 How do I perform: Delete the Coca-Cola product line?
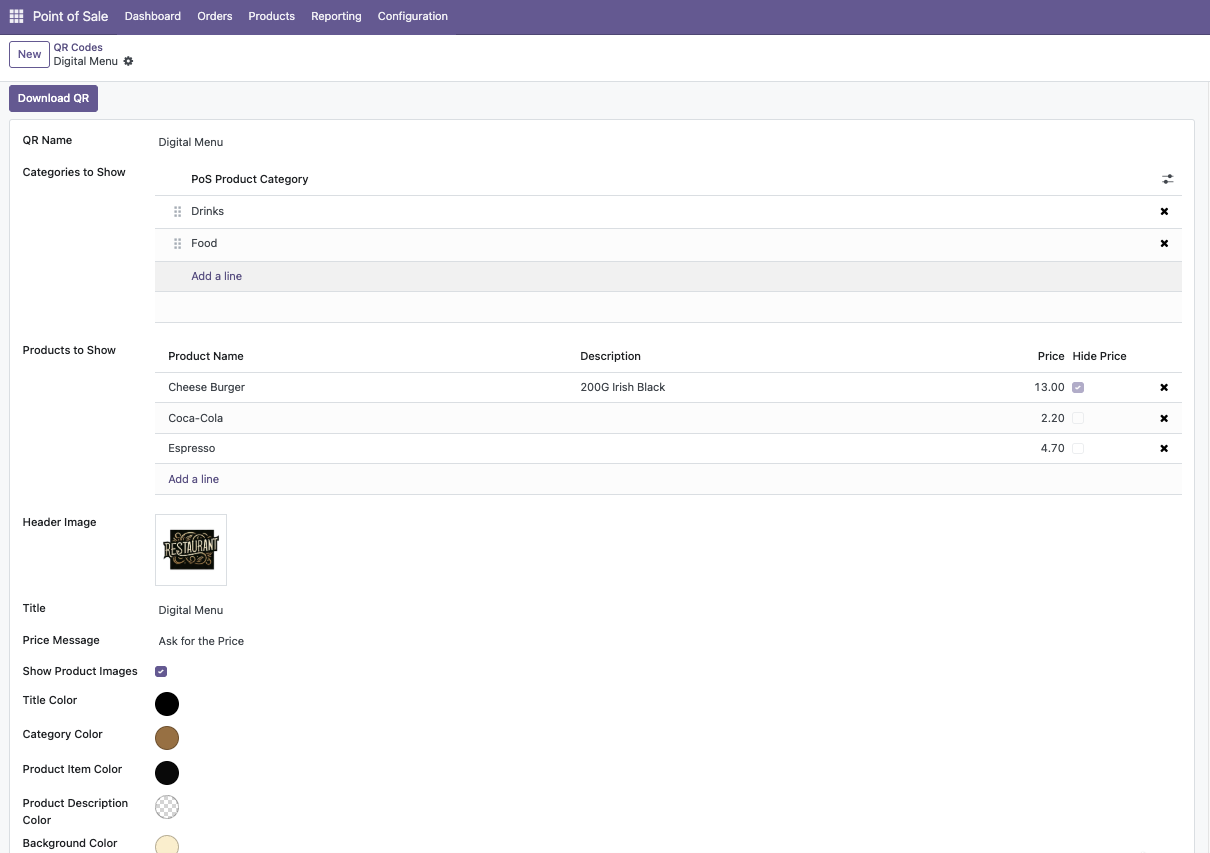click(1164, 418)
